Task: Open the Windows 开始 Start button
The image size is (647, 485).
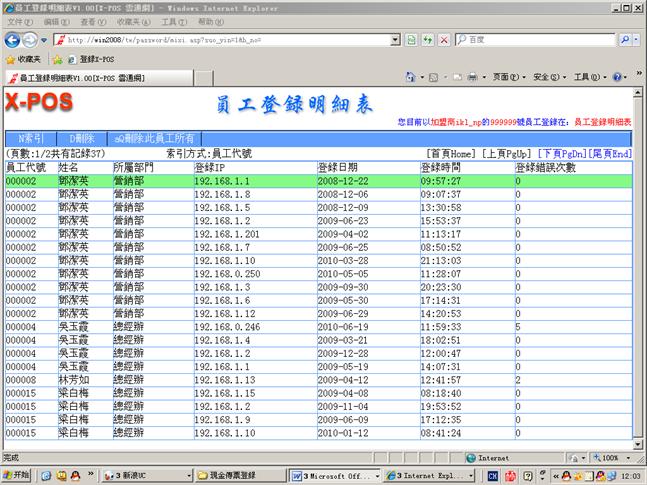Action: click(17, 475)
